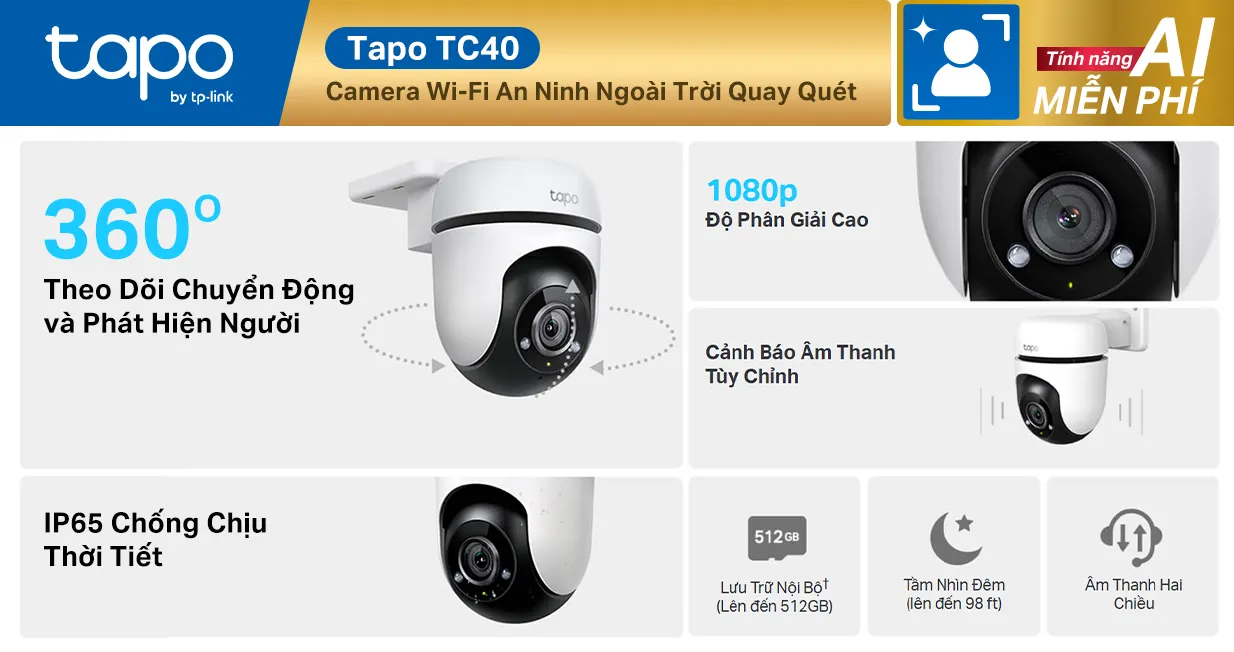Select the 512GB memory card icon

(776, 538)
